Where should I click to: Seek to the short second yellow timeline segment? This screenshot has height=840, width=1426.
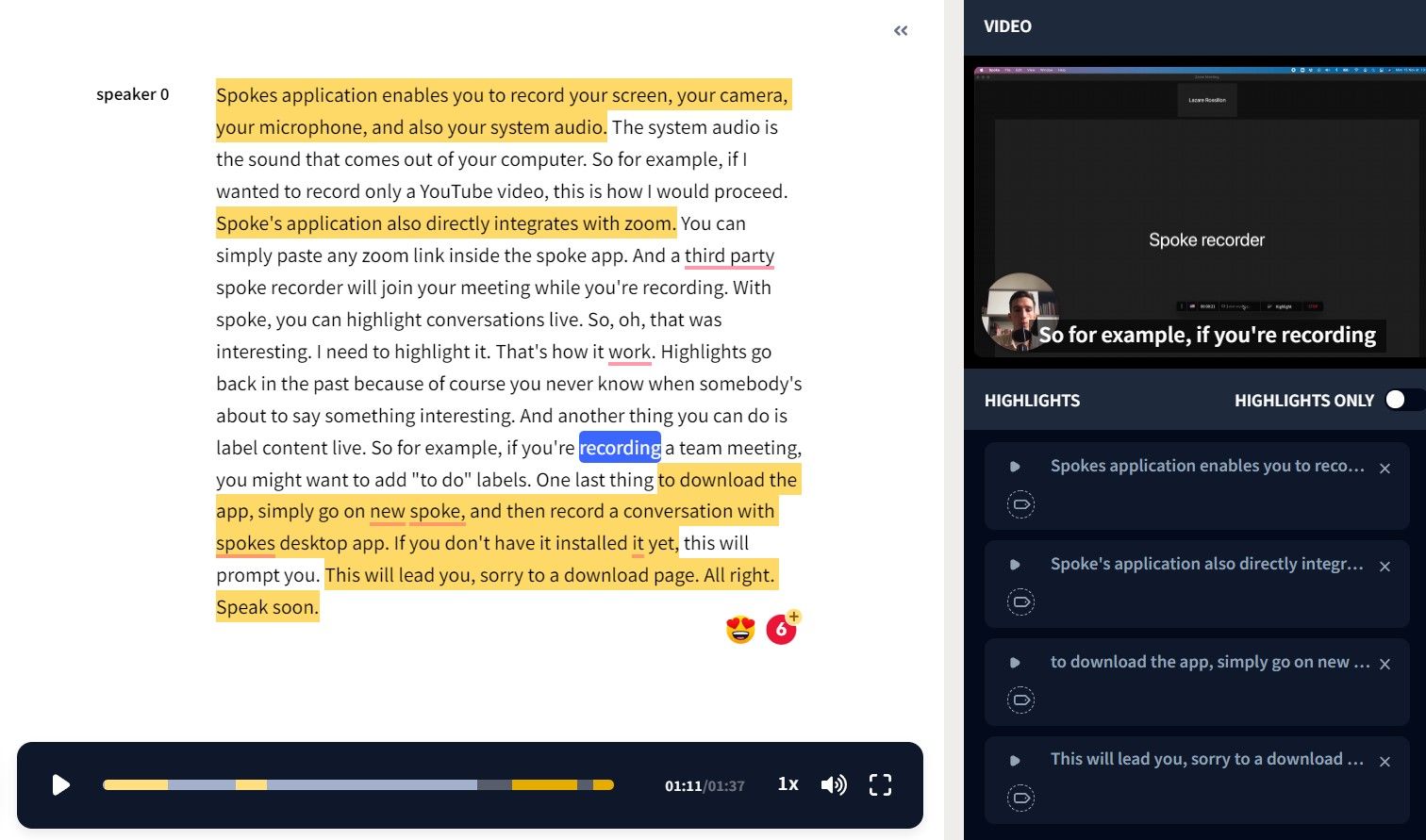251,784
